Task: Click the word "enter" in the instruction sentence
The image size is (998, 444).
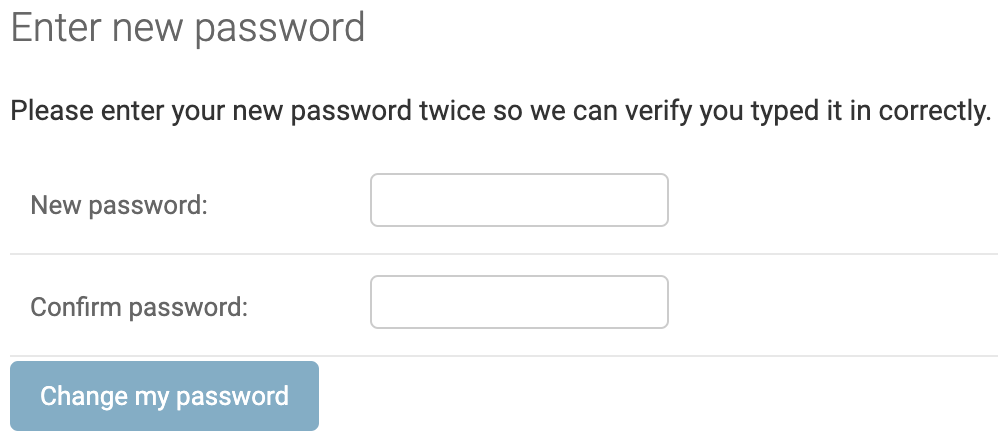Action: tap(134, 110)
